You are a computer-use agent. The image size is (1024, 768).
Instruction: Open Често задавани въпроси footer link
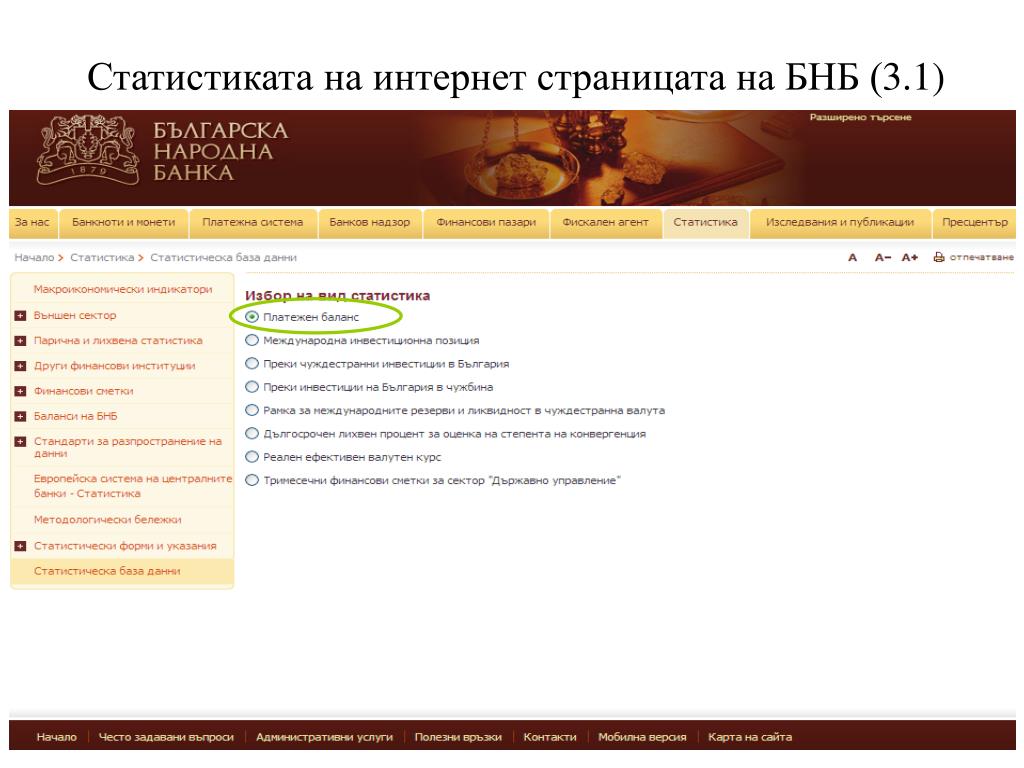pos(166,737)
